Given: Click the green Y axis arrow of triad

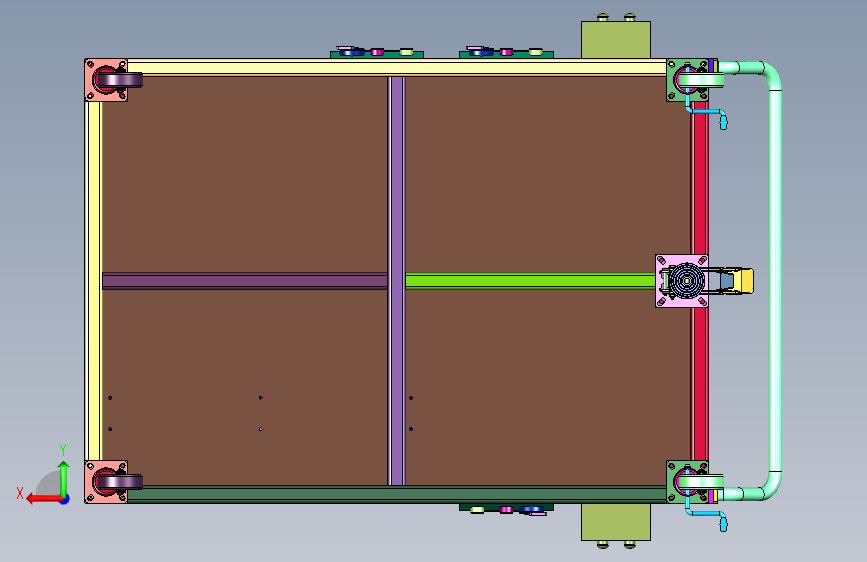Looking at the screenshot, I should 64,478.
